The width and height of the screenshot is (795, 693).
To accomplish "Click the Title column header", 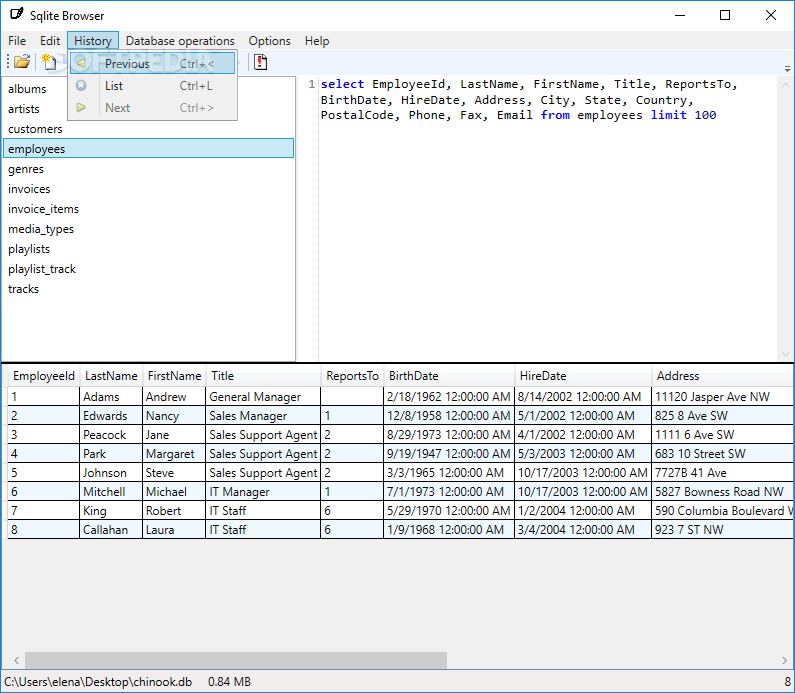I will pyautogui.click(x=263, y=376).
